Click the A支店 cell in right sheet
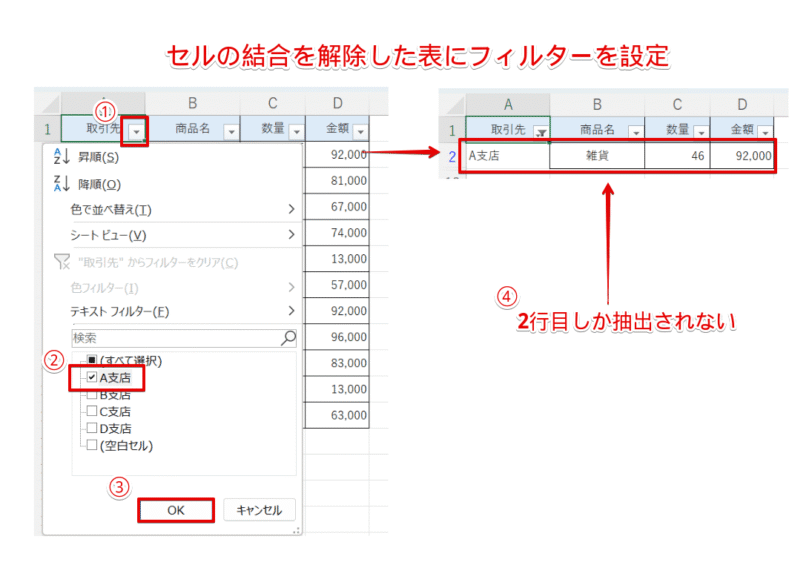Viewport: 812px width, 562px height. (x=508, y=156)
